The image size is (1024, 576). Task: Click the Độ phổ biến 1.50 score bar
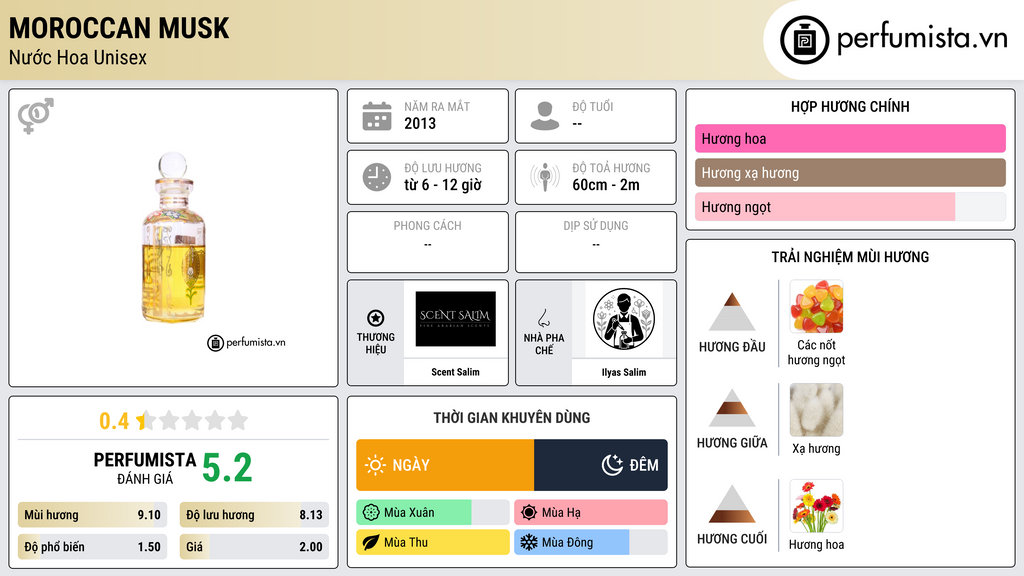pos(93,547)
